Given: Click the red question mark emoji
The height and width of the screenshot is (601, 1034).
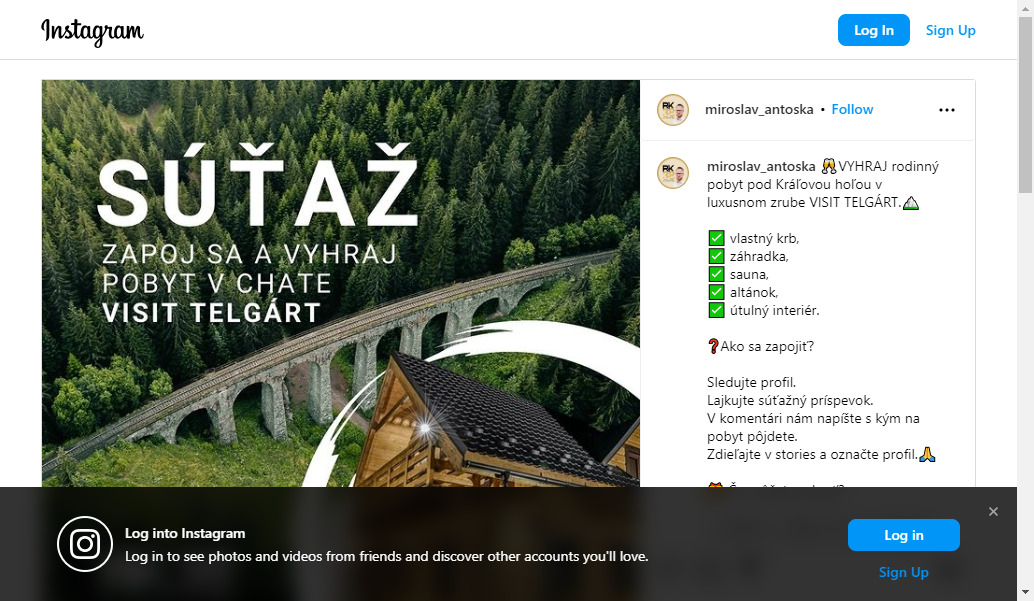Looking at the screenshot, I should (713, 346).
